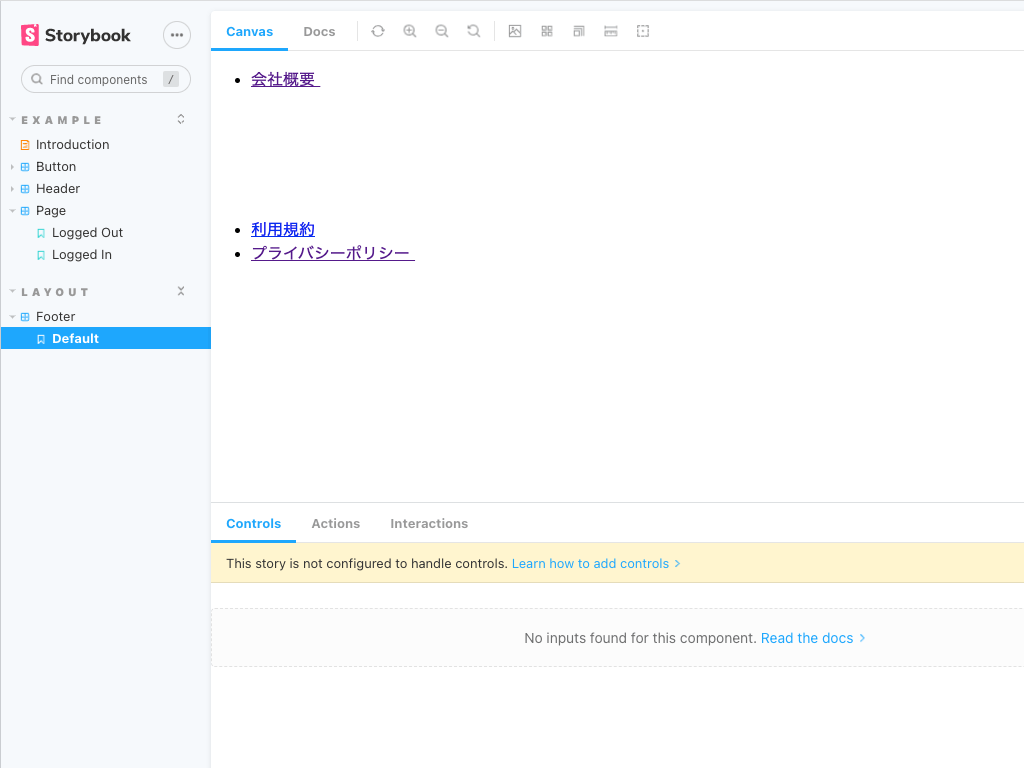This screenshot has height=768, width=1024.
Task: Click the プライバシーポリシー link
Action: point(333,253)
